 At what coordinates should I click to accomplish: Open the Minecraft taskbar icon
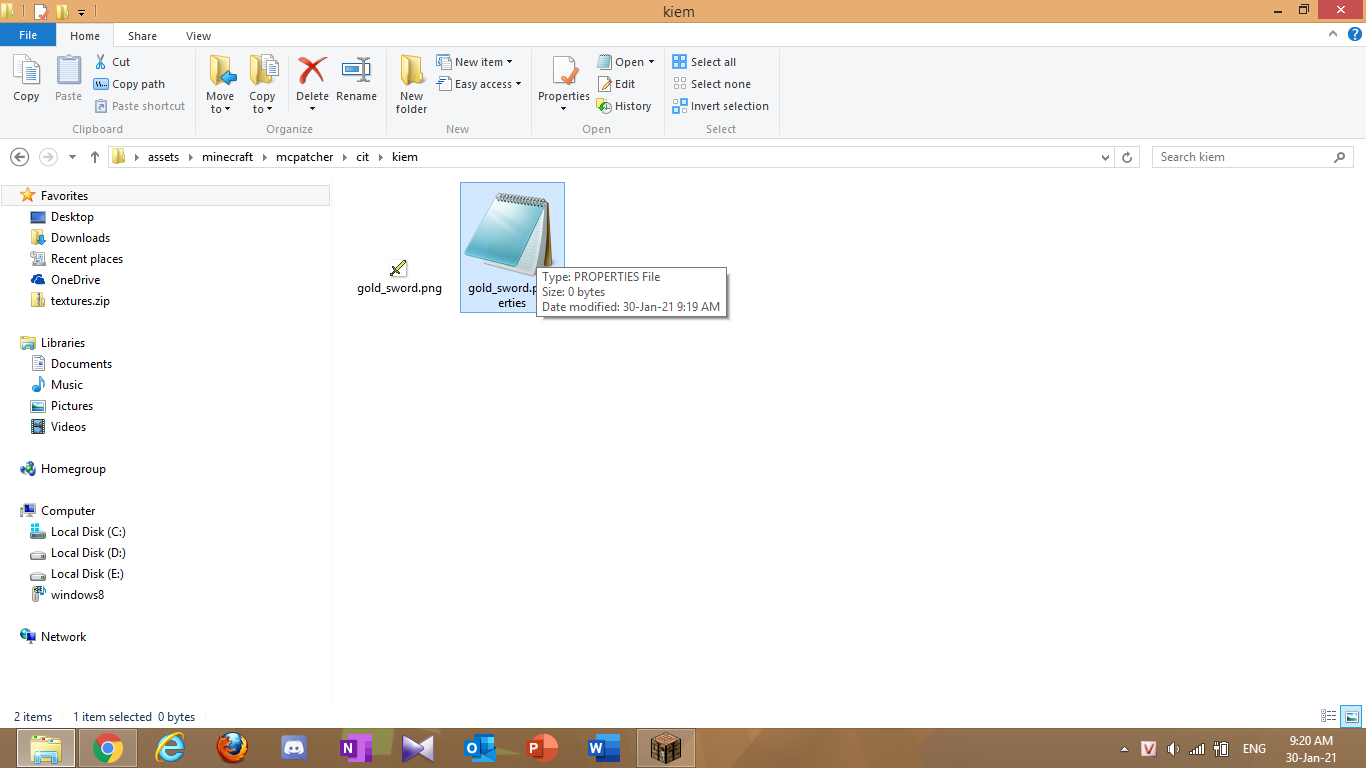tap(665, 748)
